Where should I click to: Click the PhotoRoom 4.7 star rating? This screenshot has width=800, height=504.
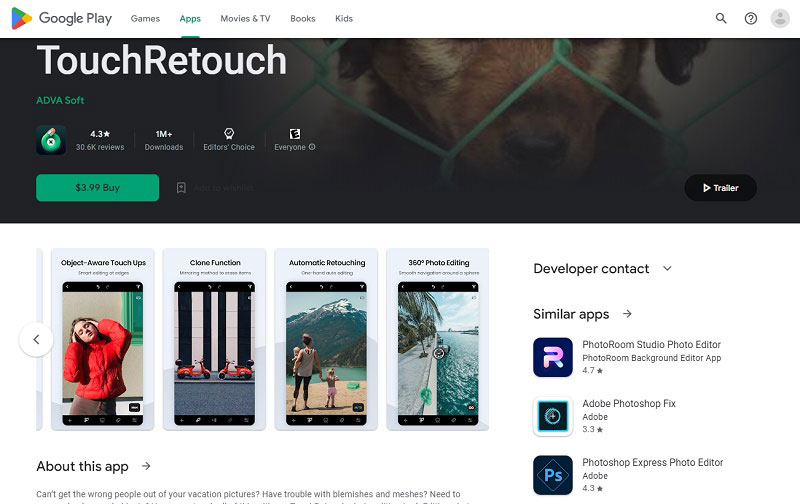pyautogui.click(x=592, y=370)
